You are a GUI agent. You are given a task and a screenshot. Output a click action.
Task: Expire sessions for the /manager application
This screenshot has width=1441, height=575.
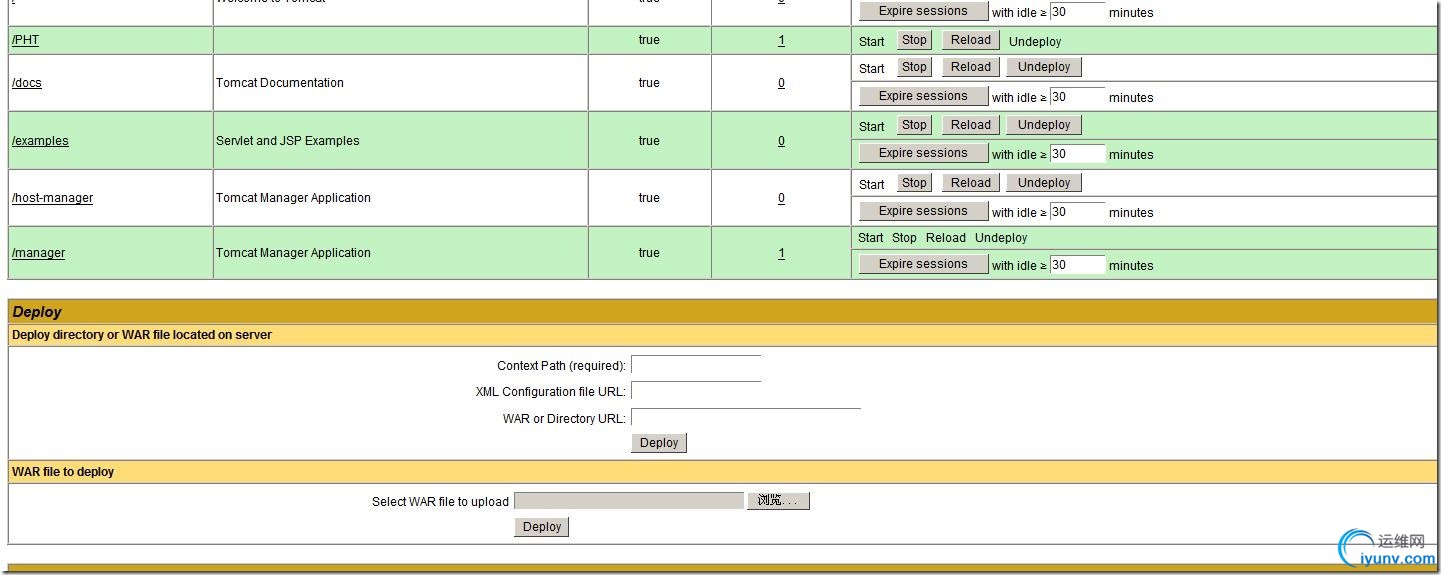(923, 264)
